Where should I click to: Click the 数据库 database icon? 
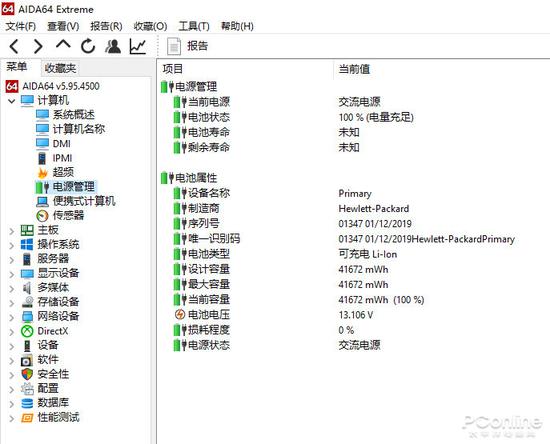pyautogui.click(x=27, y=403)
